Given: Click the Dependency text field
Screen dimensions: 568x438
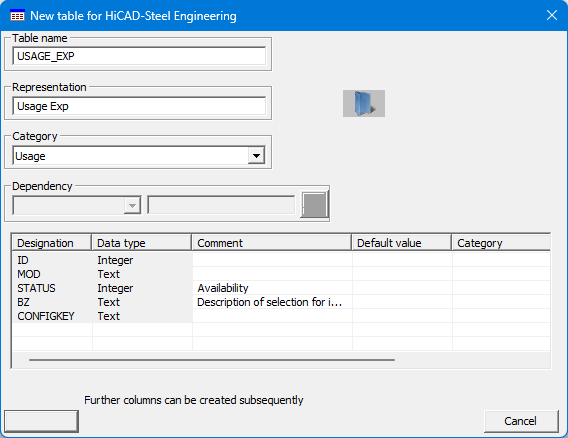Looking at the screenshot, I should (x=221, y=205).
